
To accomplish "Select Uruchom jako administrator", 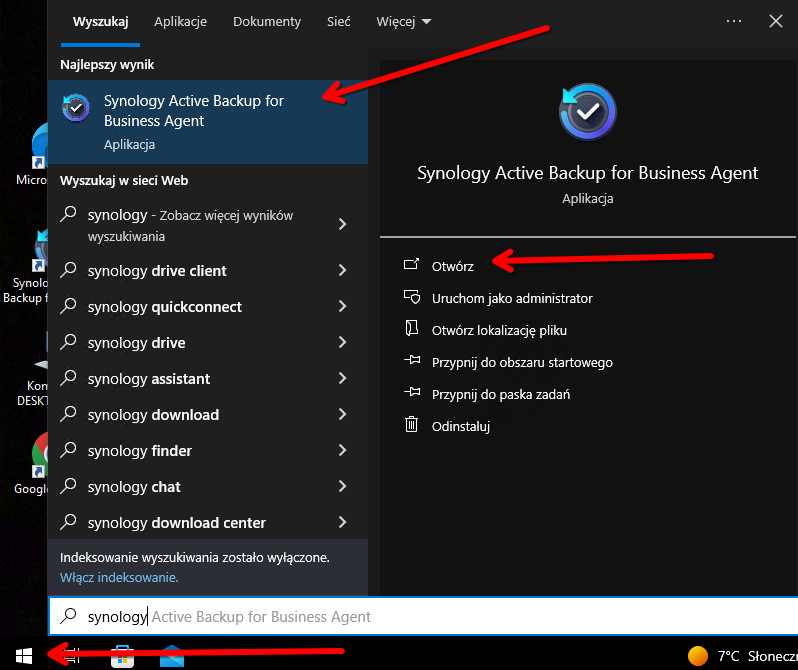I will [x=511, y=298].
